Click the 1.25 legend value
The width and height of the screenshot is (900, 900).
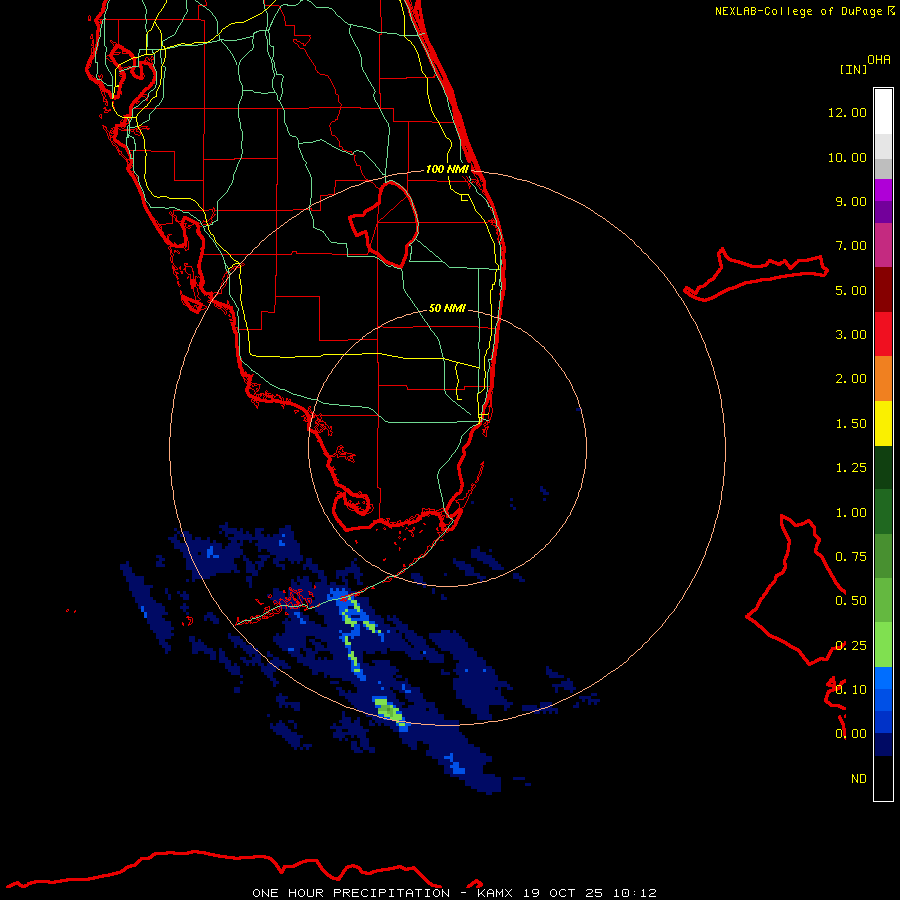pos(851,468)
